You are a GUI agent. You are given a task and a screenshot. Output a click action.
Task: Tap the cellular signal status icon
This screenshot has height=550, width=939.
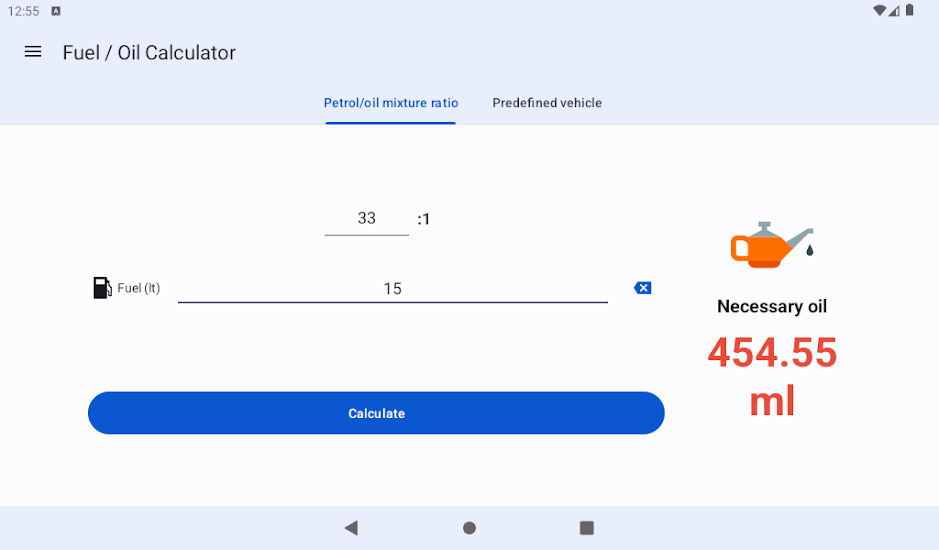[894, 10]
